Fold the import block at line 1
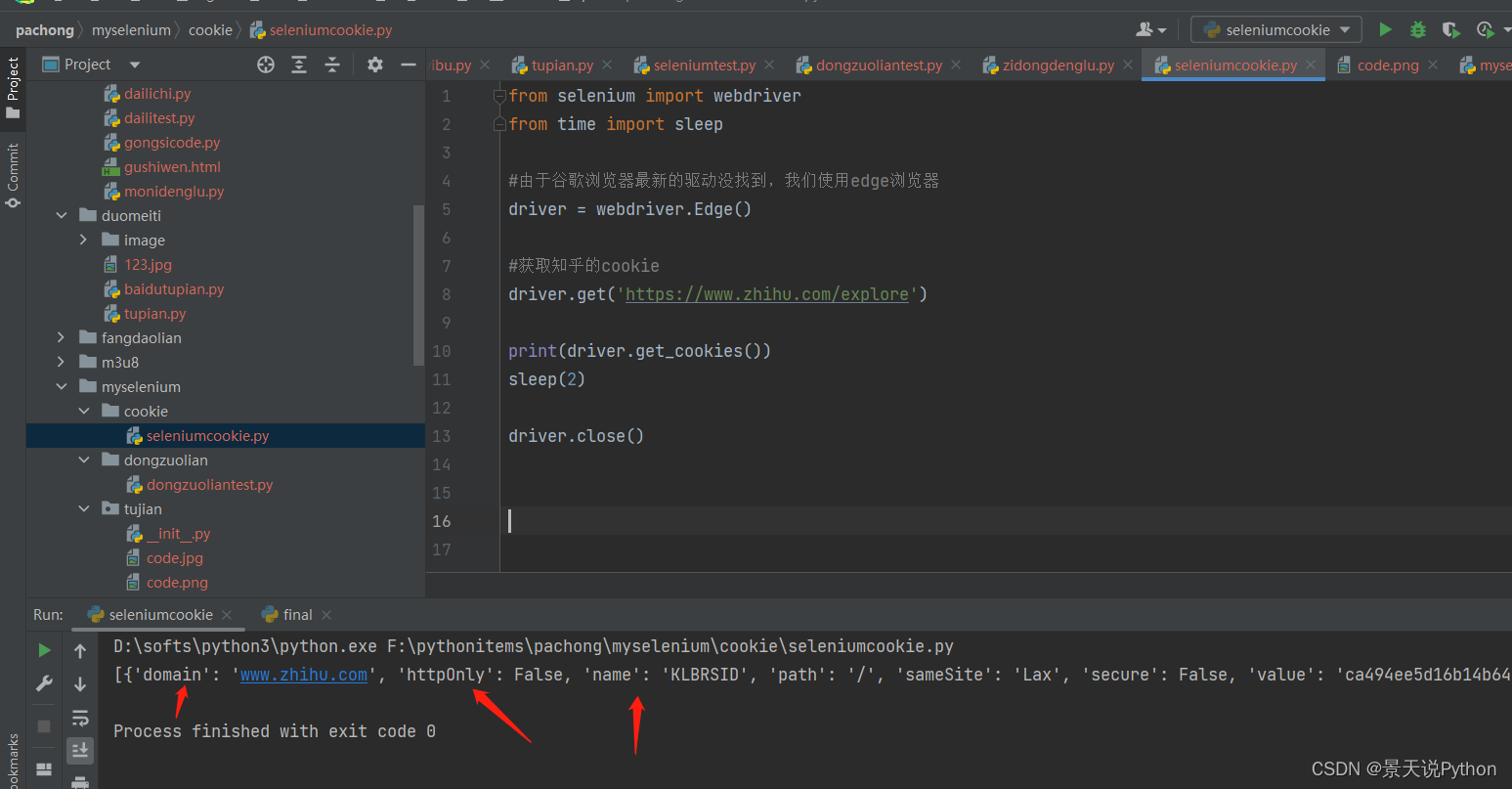The width and height of the screenshot is (1512, 789). 499,96
